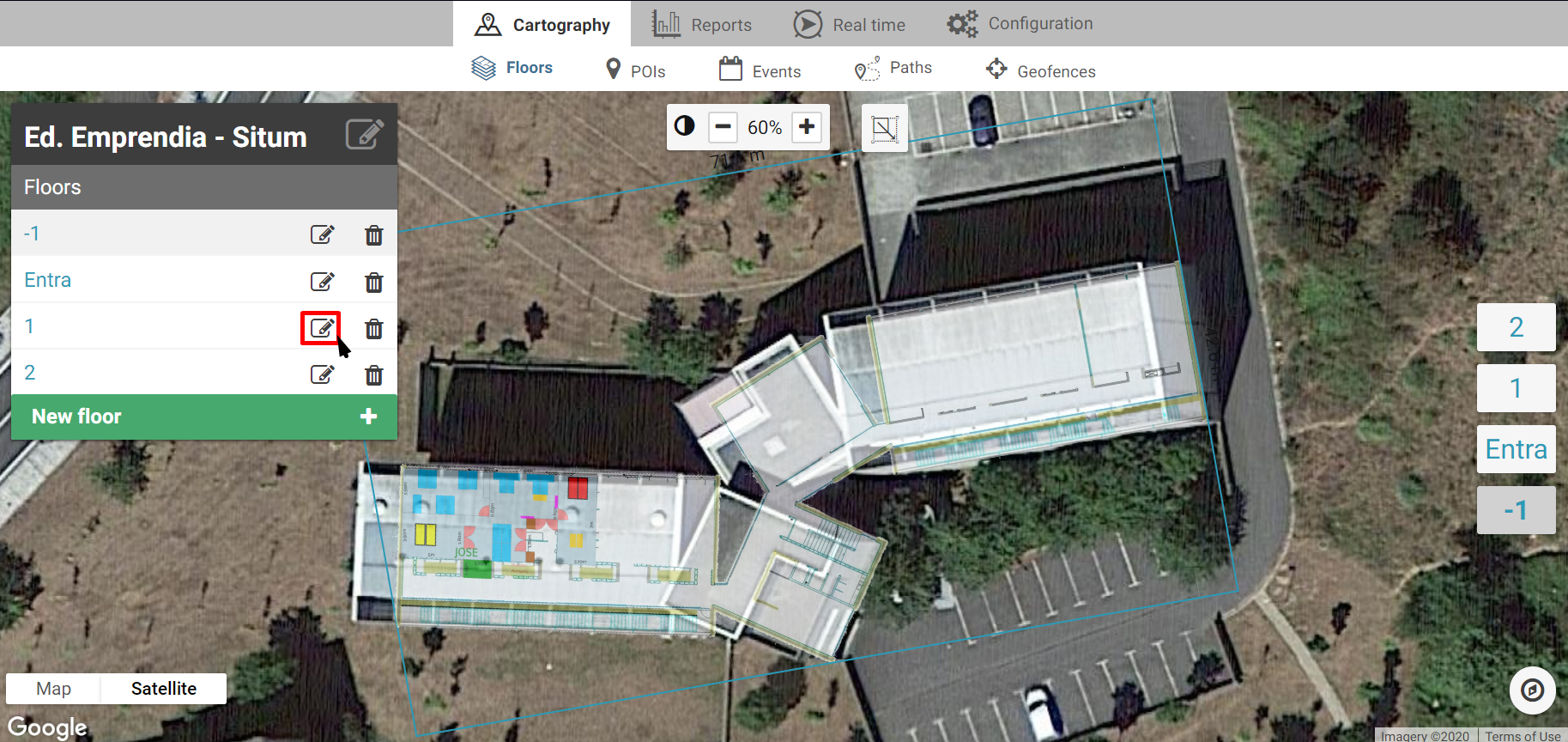Select floor 1 in the list

29,326
